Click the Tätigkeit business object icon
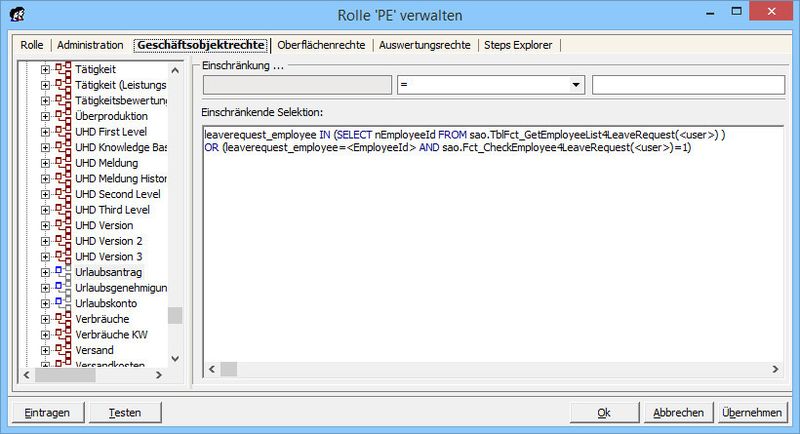Viewport: 800px width, 434px height. click(63, 69)
